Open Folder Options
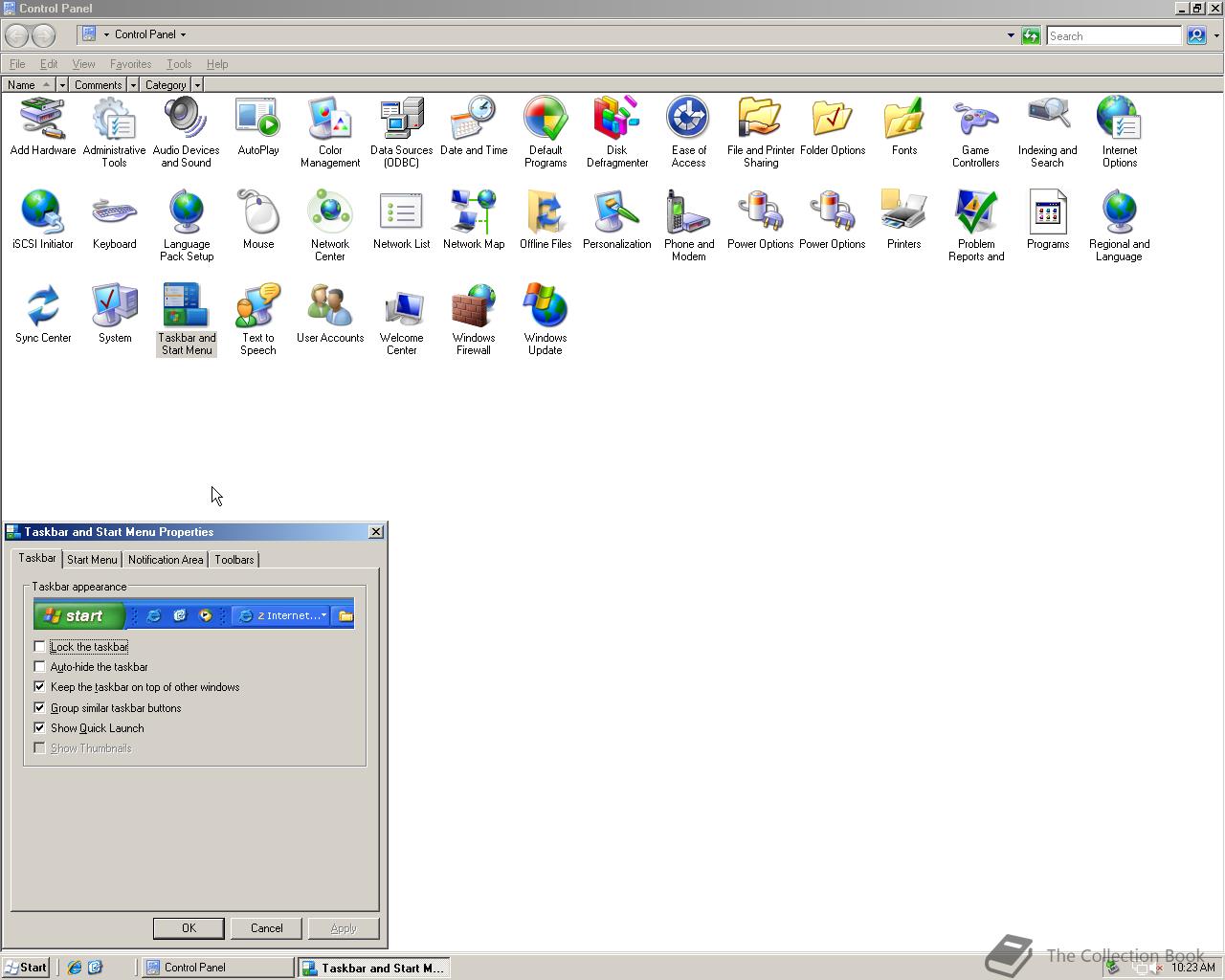This screenshot has height=980, width=1225. point(833,126)
